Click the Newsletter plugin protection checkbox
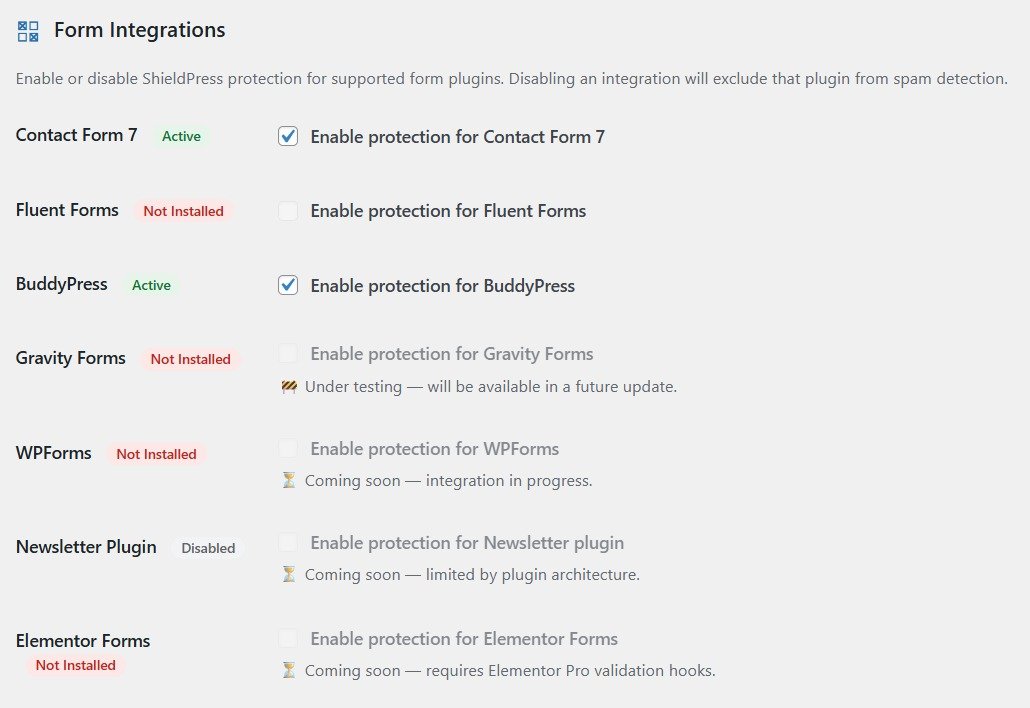Image resolution: width=1030 pixels, height=708 pixels. pyautogui.click(x=287, y=542)
